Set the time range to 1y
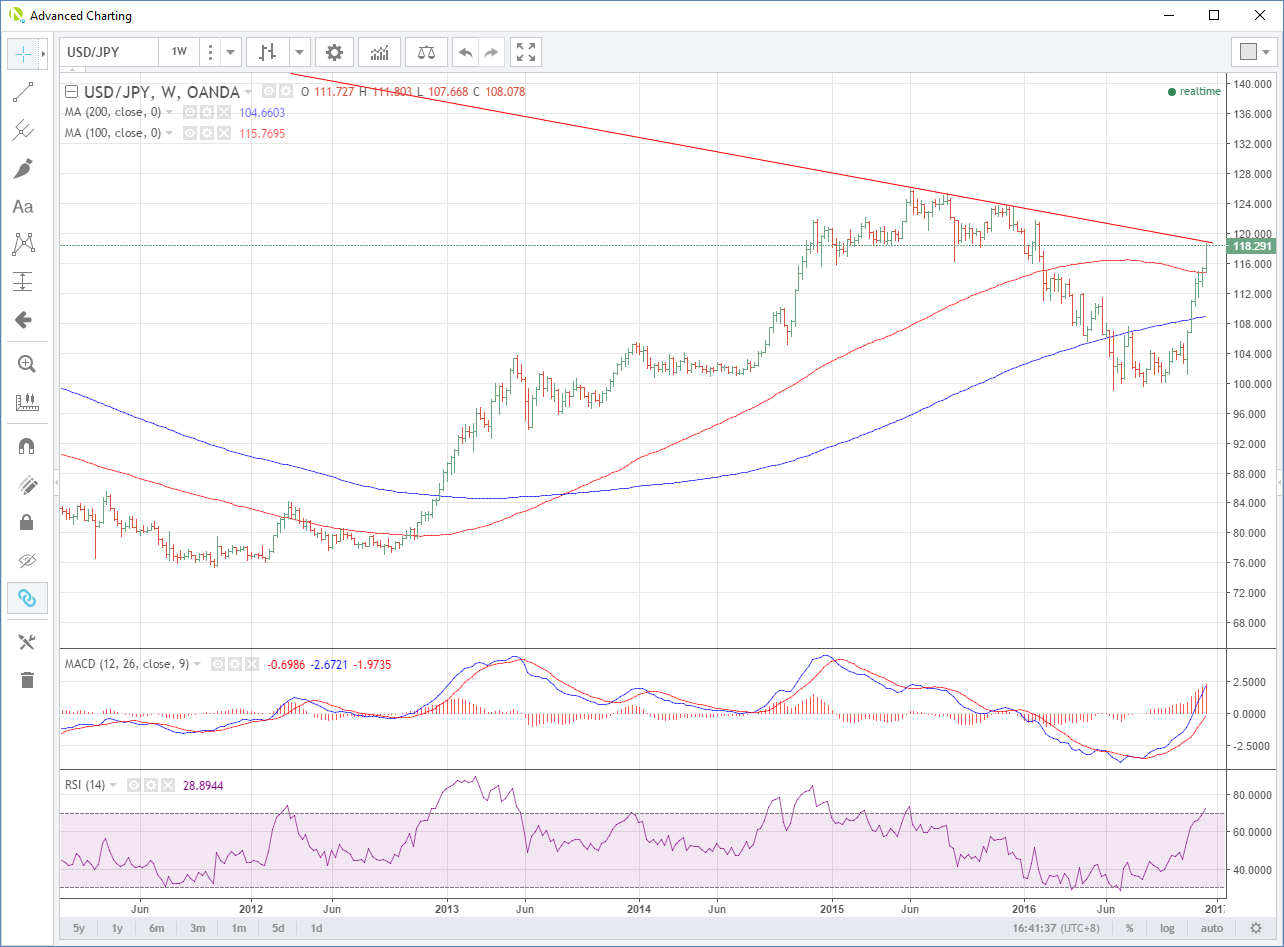This screenshot has height=947, width=1284. tap(118, 928)
